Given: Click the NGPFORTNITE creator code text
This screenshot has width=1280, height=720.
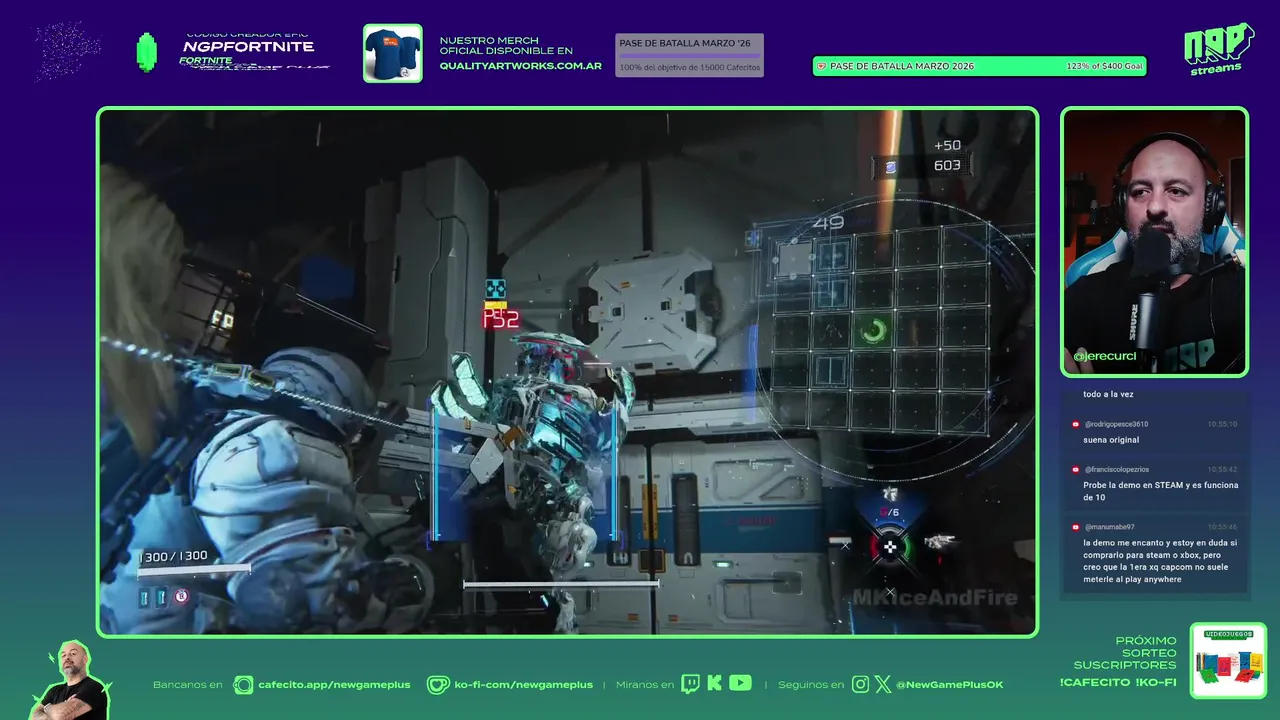Looking at the screenshot, I should coord(248,47).
